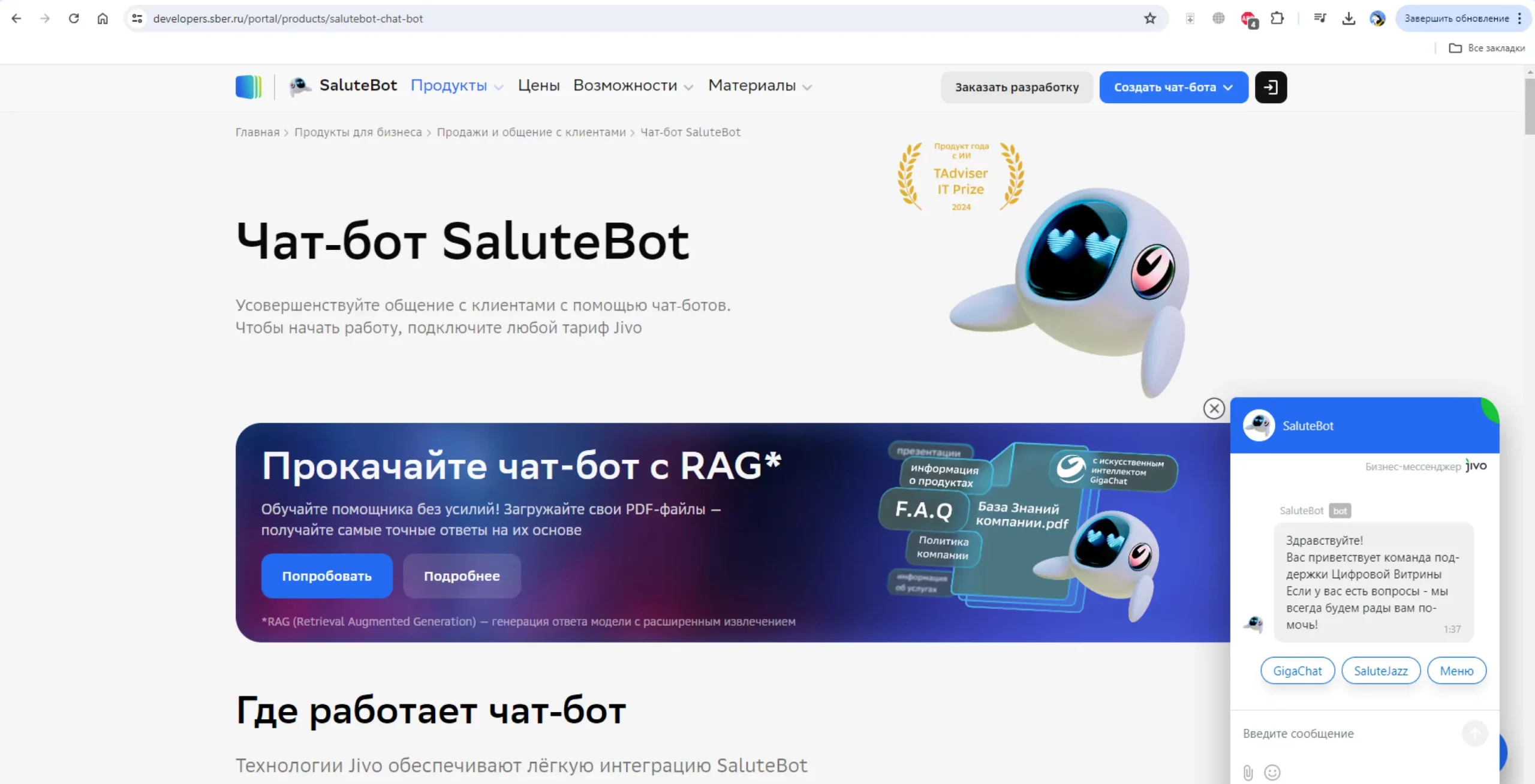Expand the Продукты dropdown menu
1535x784 pixels.
[x=456, y=86]
